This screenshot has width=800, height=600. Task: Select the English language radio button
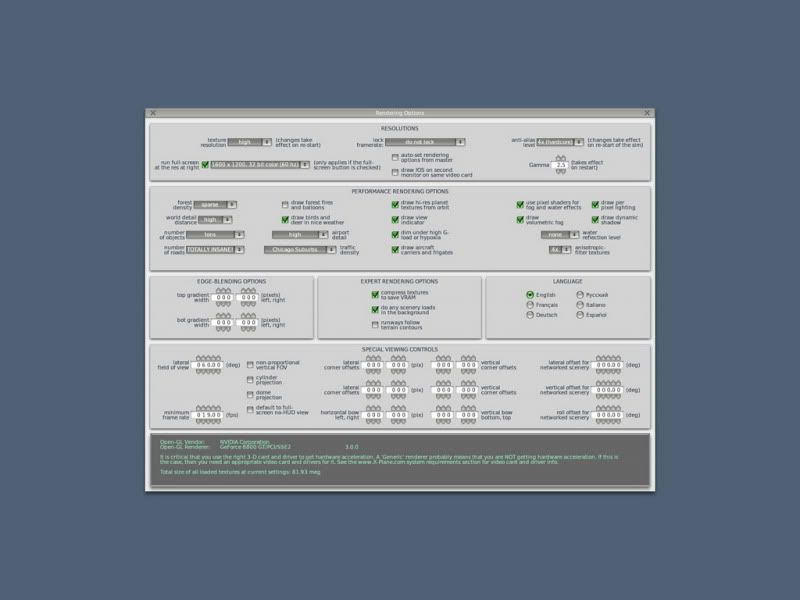(x=530, y=295)
